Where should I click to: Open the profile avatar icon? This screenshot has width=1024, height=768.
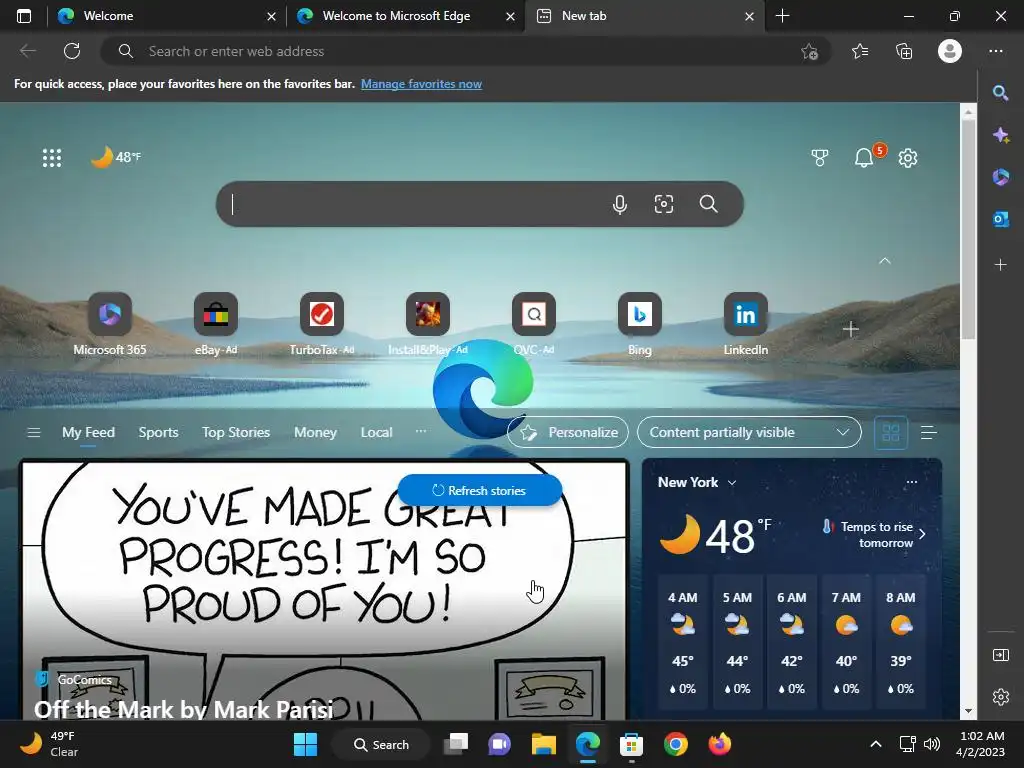950,51
